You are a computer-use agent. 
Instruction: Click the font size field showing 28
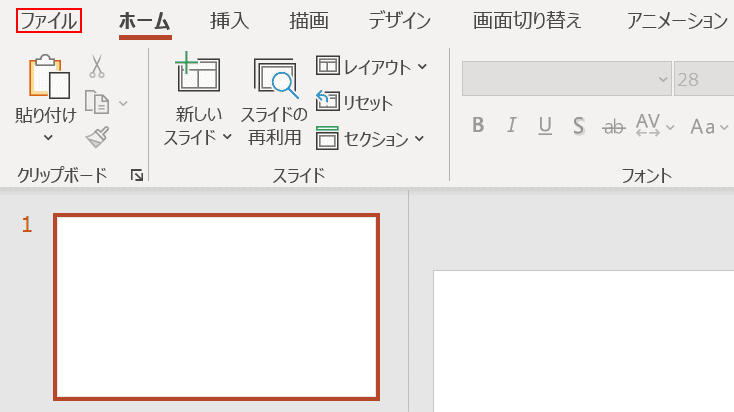coord(704,79)
